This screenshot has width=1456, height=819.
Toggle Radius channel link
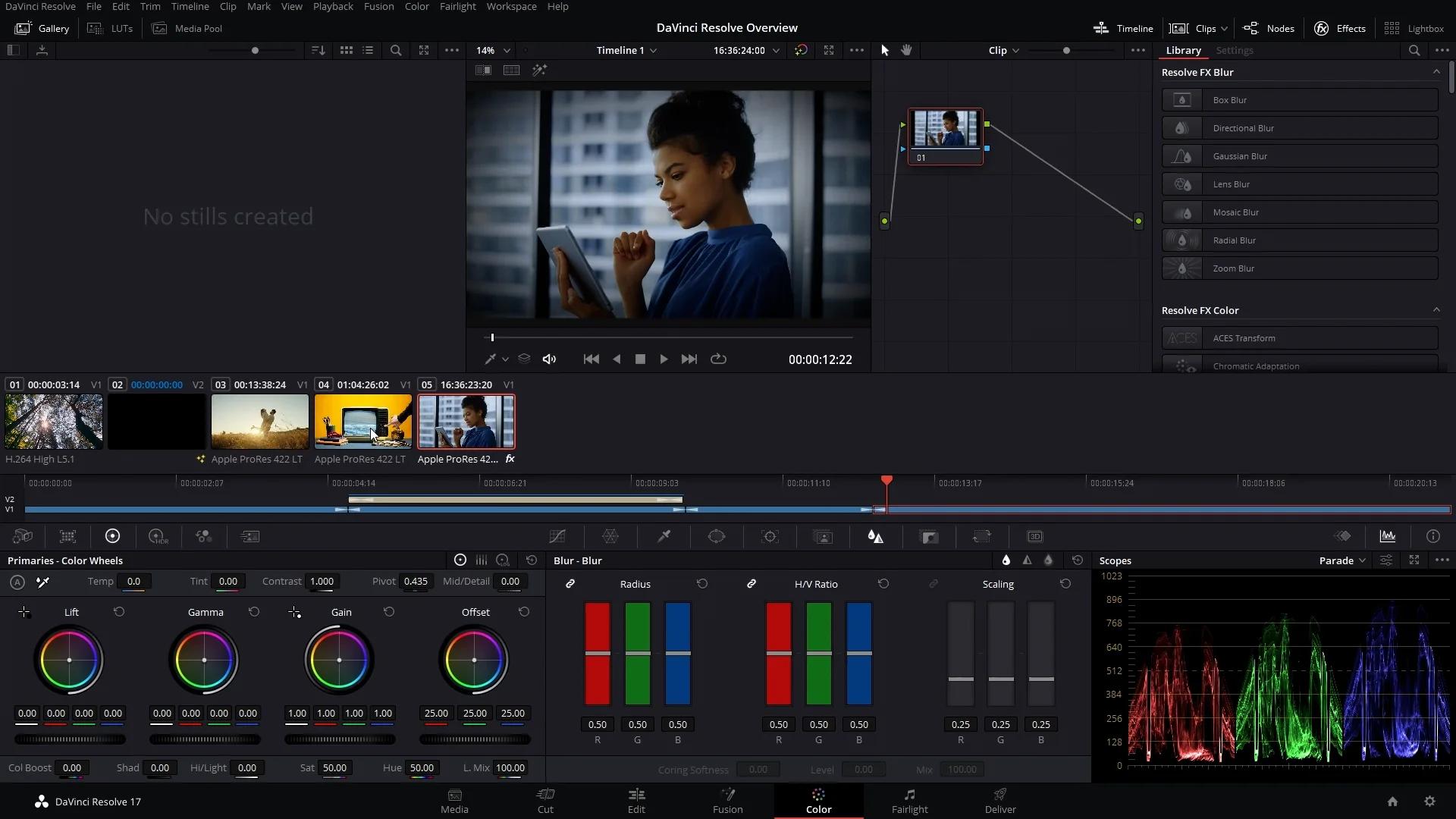coord(570,584)
